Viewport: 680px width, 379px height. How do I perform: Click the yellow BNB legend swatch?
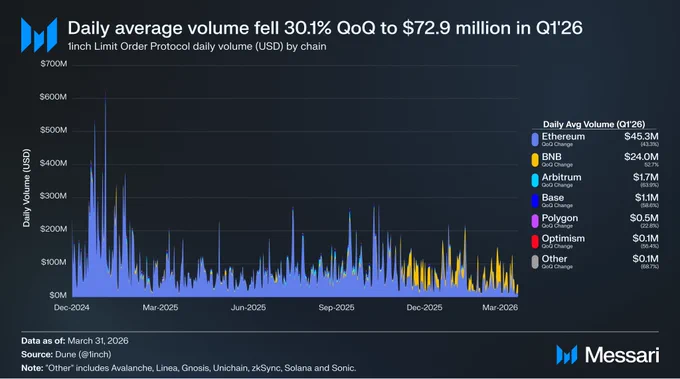(x=535, y=160)
